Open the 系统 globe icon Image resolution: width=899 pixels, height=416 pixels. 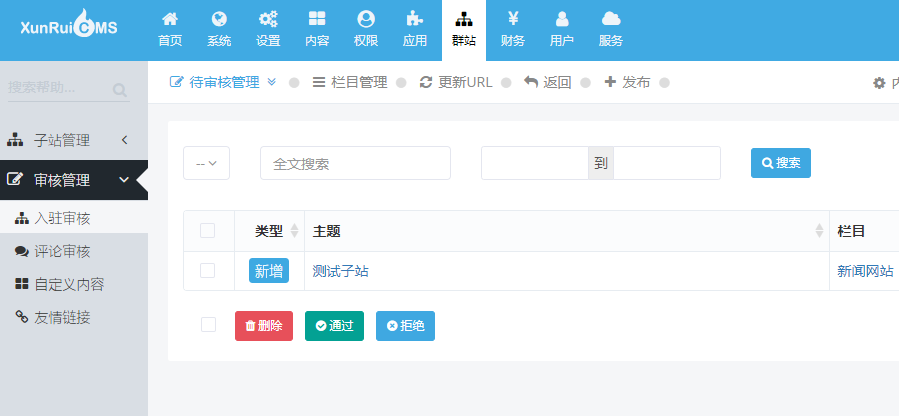coord(219,19)
